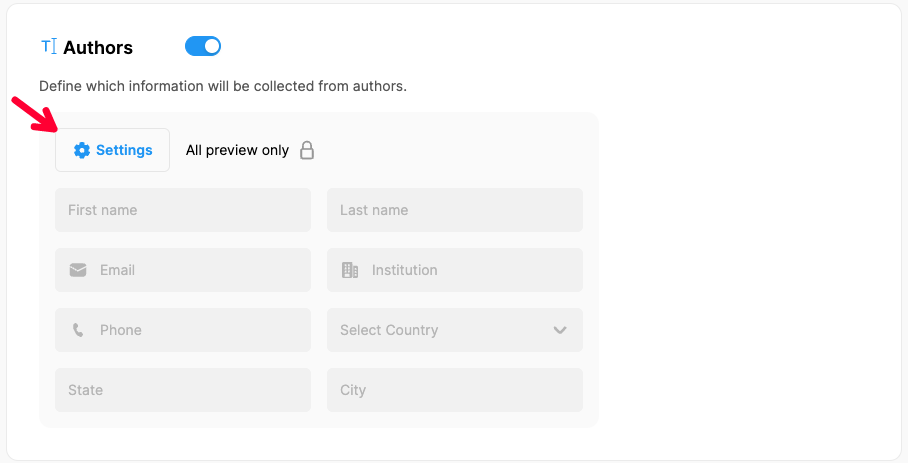The height and width of the screenshot is (463, 908).
Task: Open the Select Country combo box
Action: 440,330
